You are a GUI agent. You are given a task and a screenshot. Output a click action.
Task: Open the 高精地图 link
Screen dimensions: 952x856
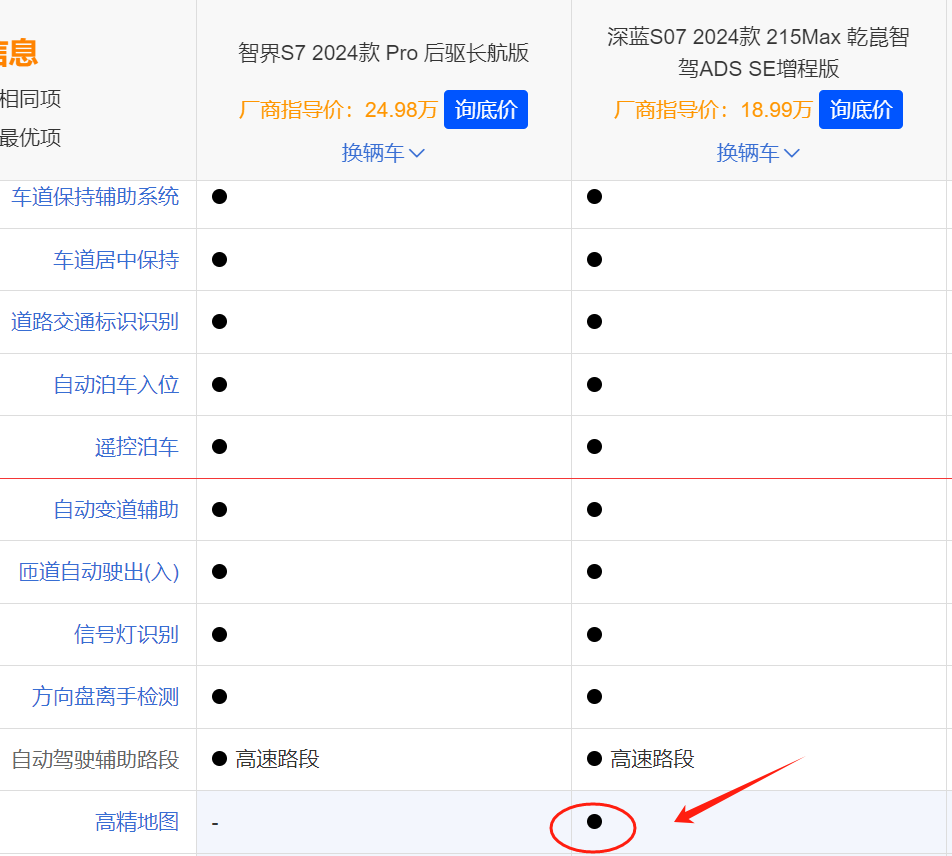[137, 822]
